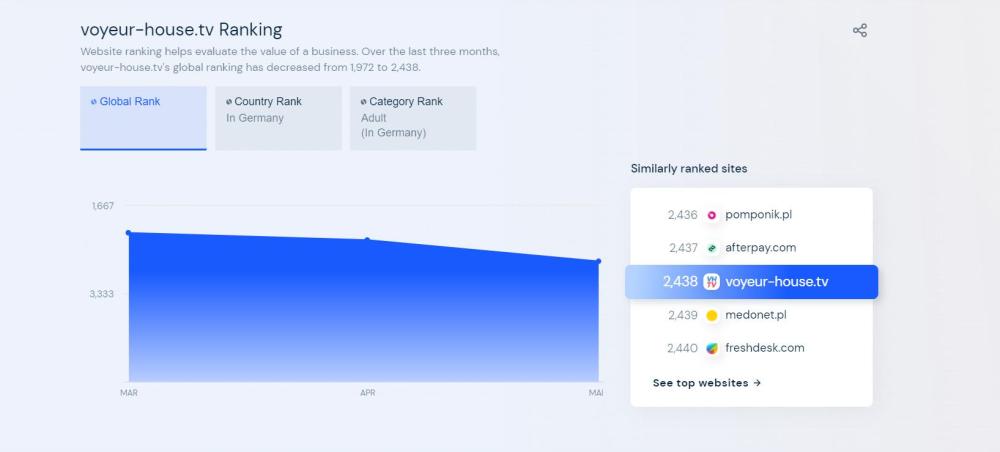Click the share icon
The image size is (1000, 452).
860,30
